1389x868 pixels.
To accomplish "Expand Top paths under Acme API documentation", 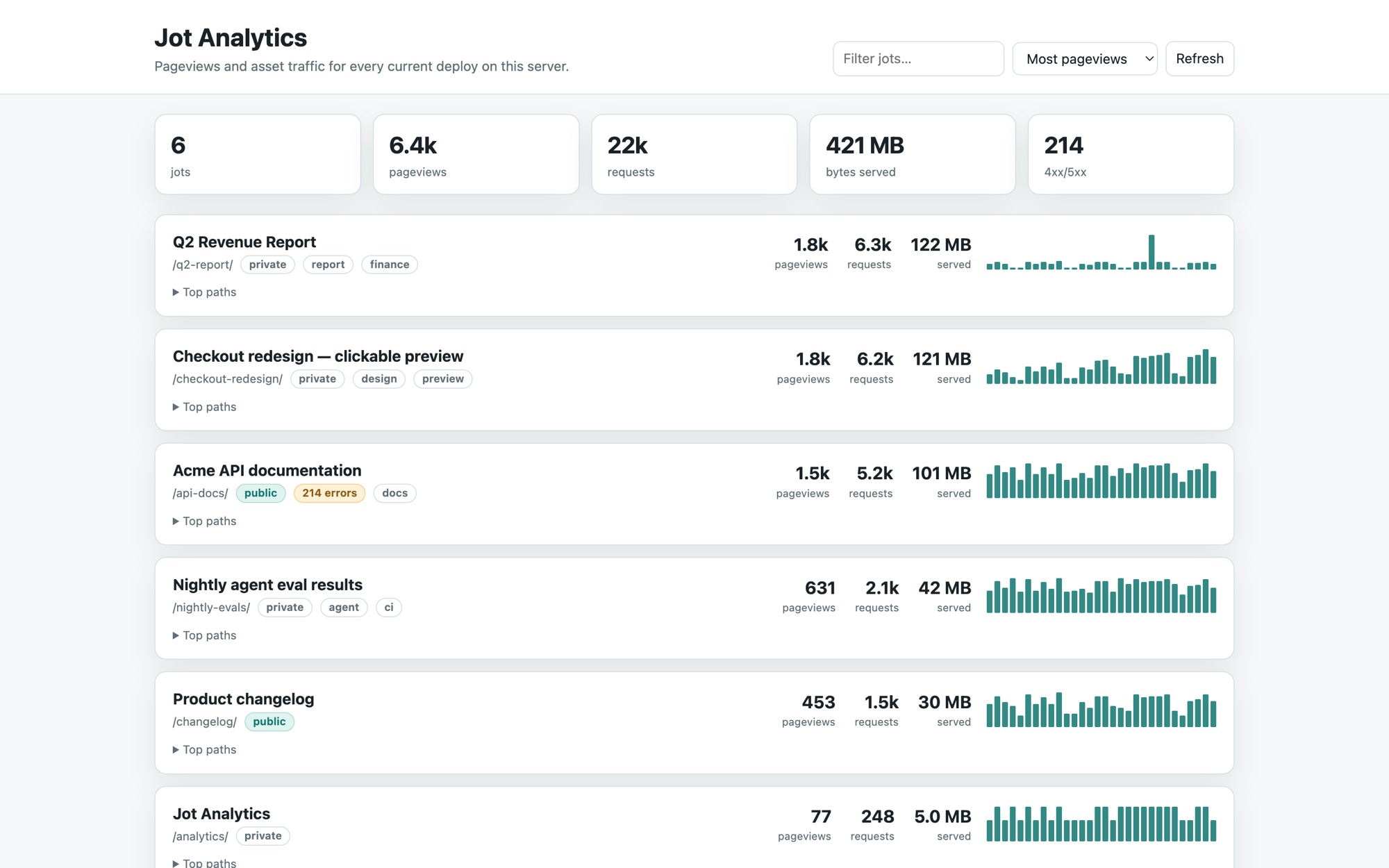I will 204,521.
